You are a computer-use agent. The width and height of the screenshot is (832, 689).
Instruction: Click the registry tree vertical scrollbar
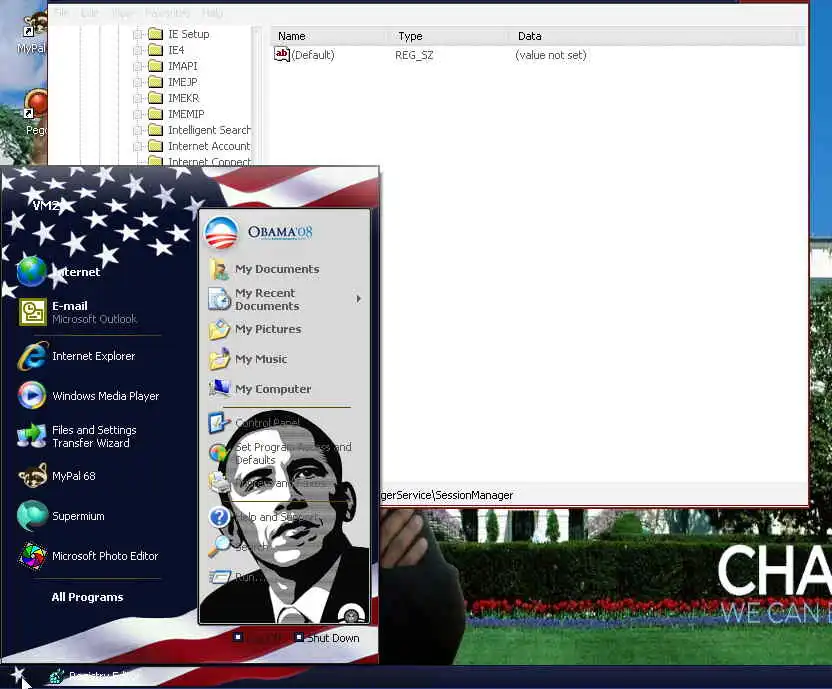pyautogui.click(x=256, y=96)
